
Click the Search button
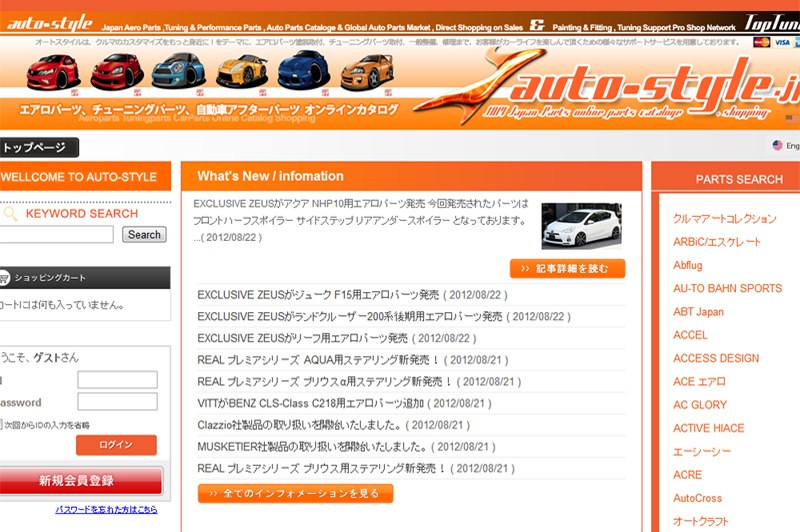144,235
